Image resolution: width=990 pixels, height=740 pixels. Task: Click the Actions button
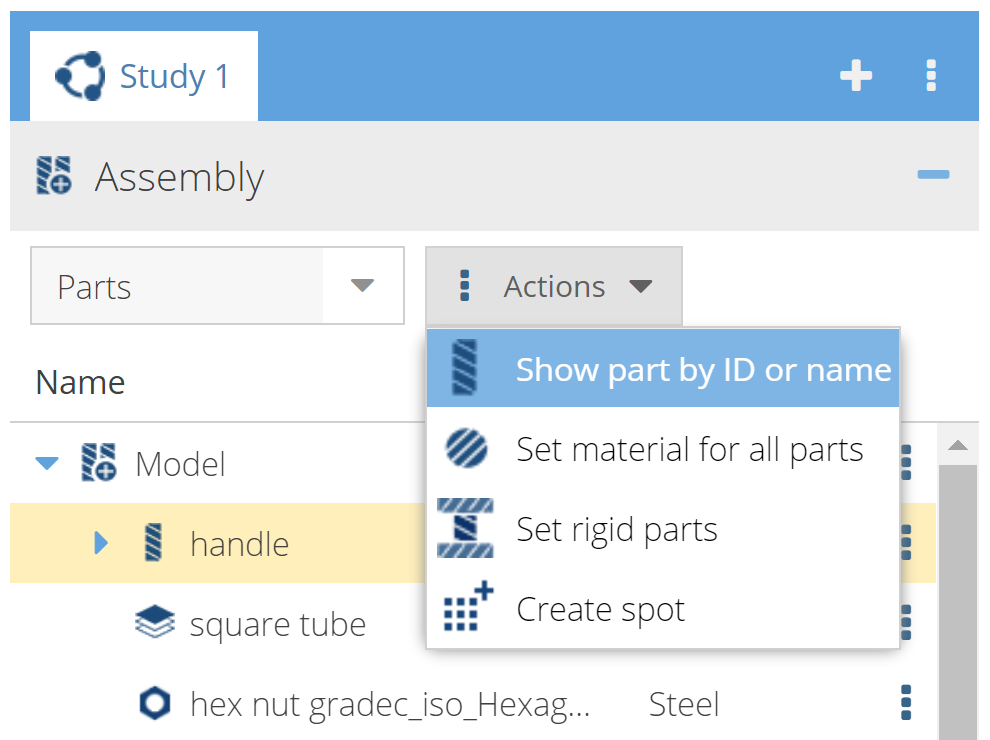coord(554,287)
